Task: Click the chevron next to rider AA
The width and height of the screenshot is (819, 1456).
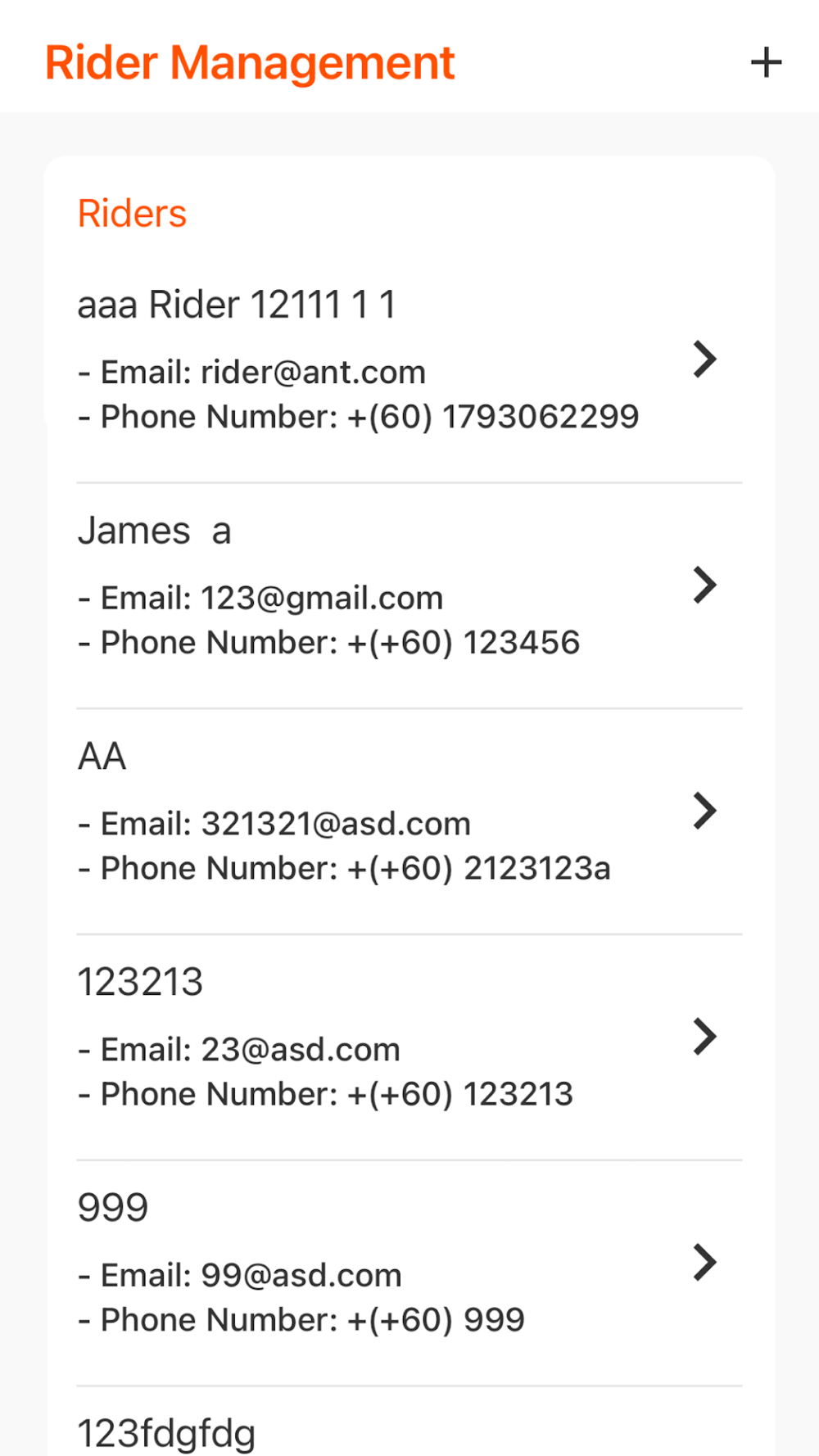Action: (x=704, y=811)
